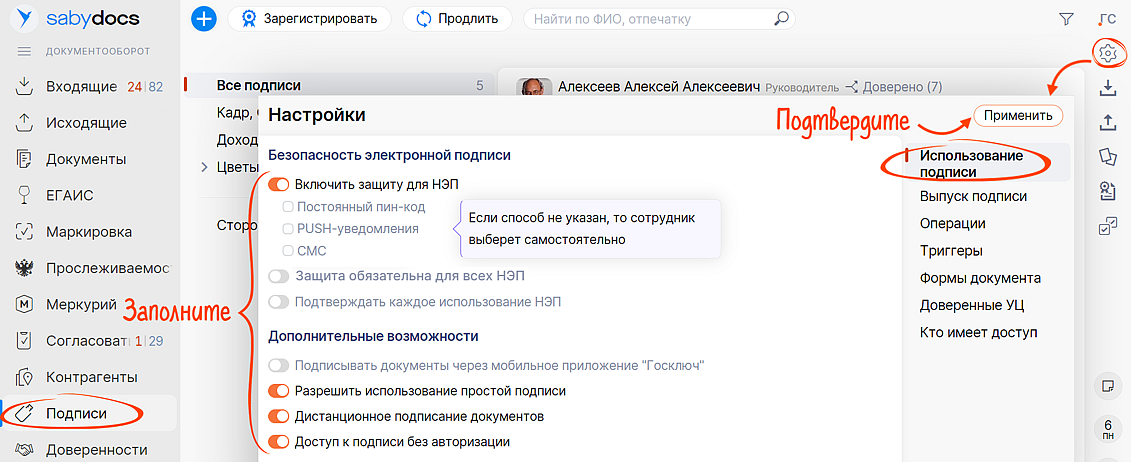Check the 'СМС' checkbox
Image resolution: width=1131 pixels, height=462 pixels.
pyautogui.click(x=288, y=251)
